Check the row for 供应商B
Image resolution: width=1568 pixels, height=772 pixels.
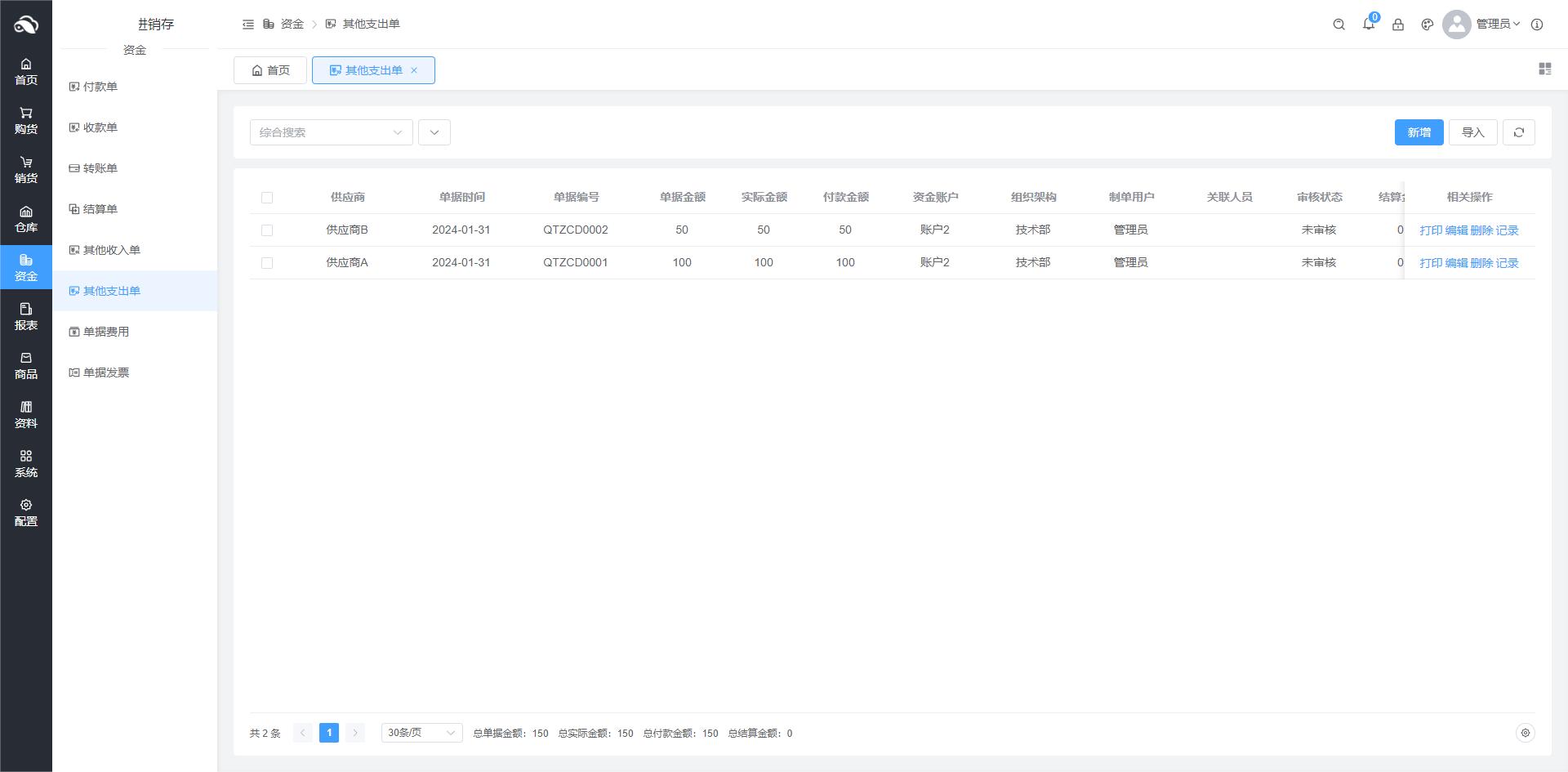[267, 230]
